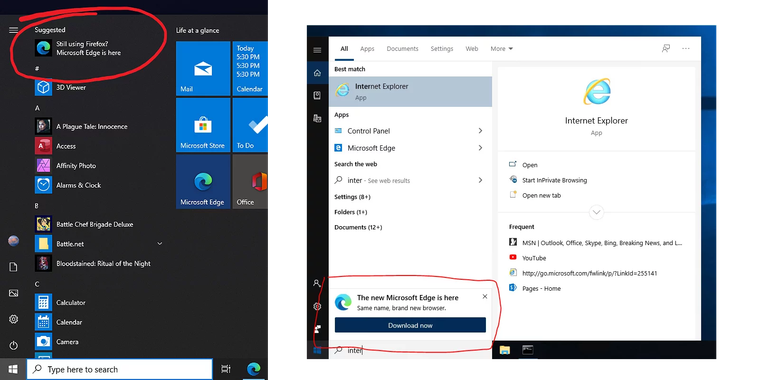760x380 pixels.
Task: Open the three-dot options in search header
Action: [685, 48]
